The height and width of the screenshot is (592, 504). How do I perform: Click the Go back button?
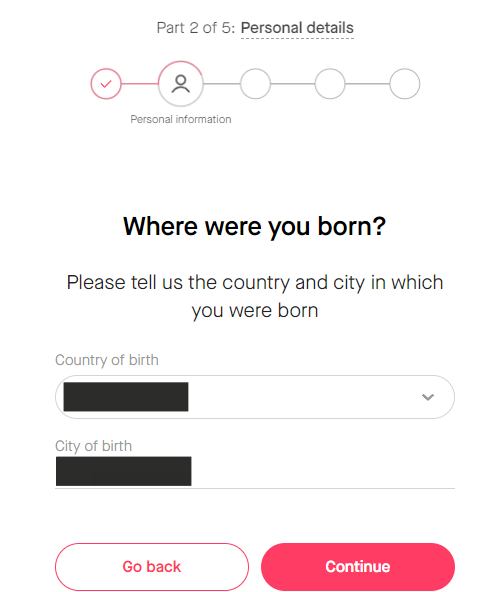pyautogui.click(x=152, y=567)
